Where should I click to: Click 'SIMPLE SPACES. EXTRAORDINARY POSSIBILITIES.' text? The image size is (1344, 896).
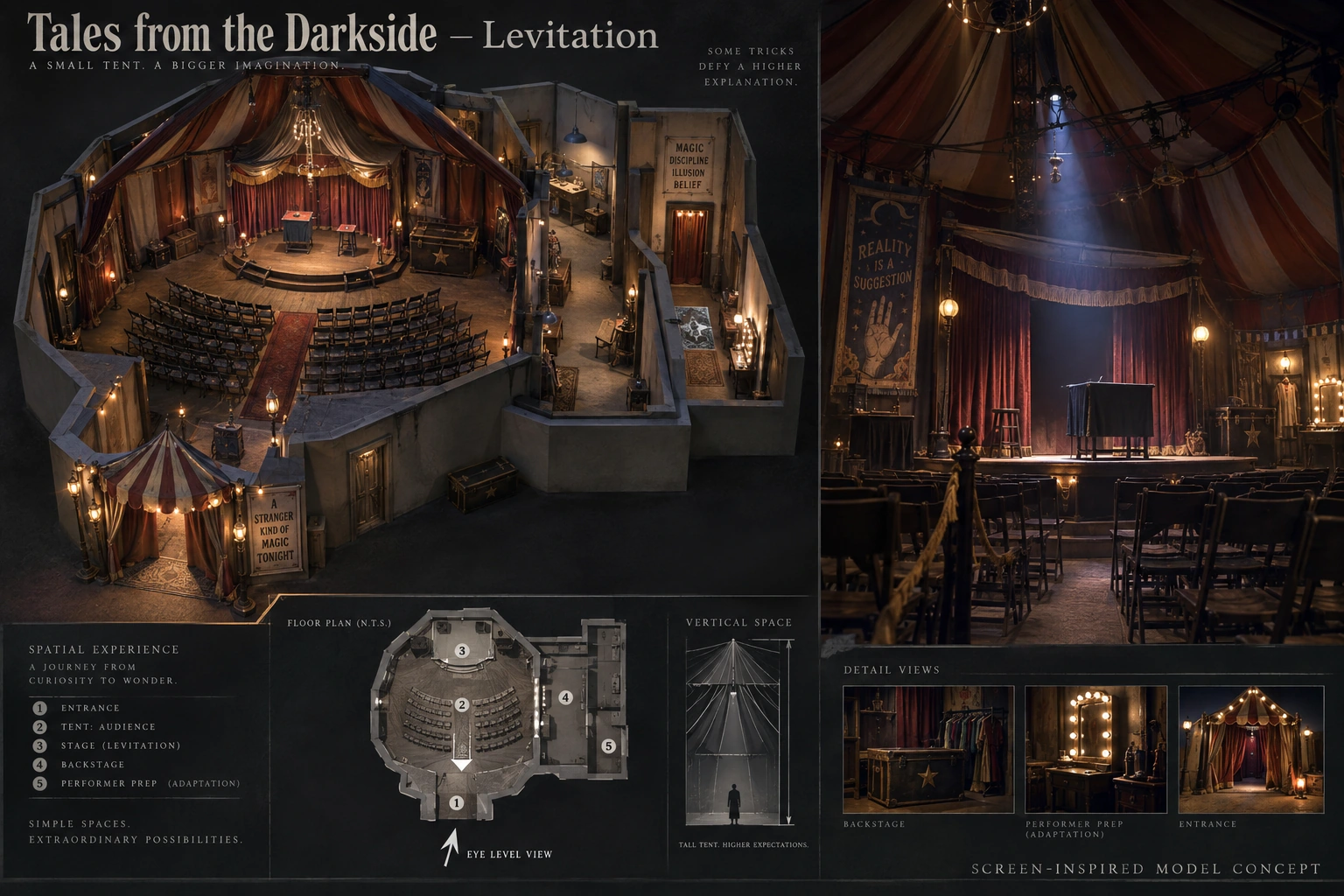pyautogui.click(x=136, y=832)
